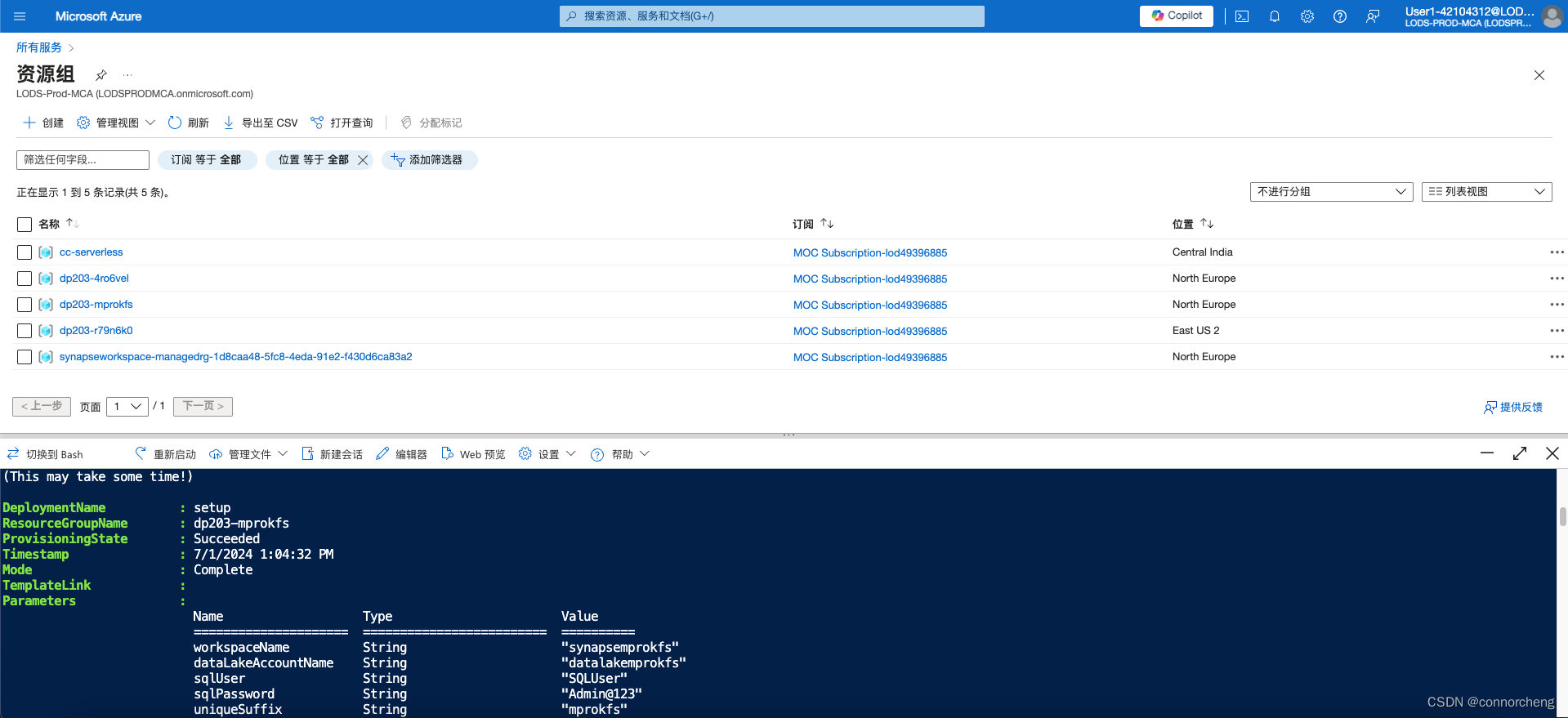Expand the Cloud Shell settings menu

pos(547,454)
